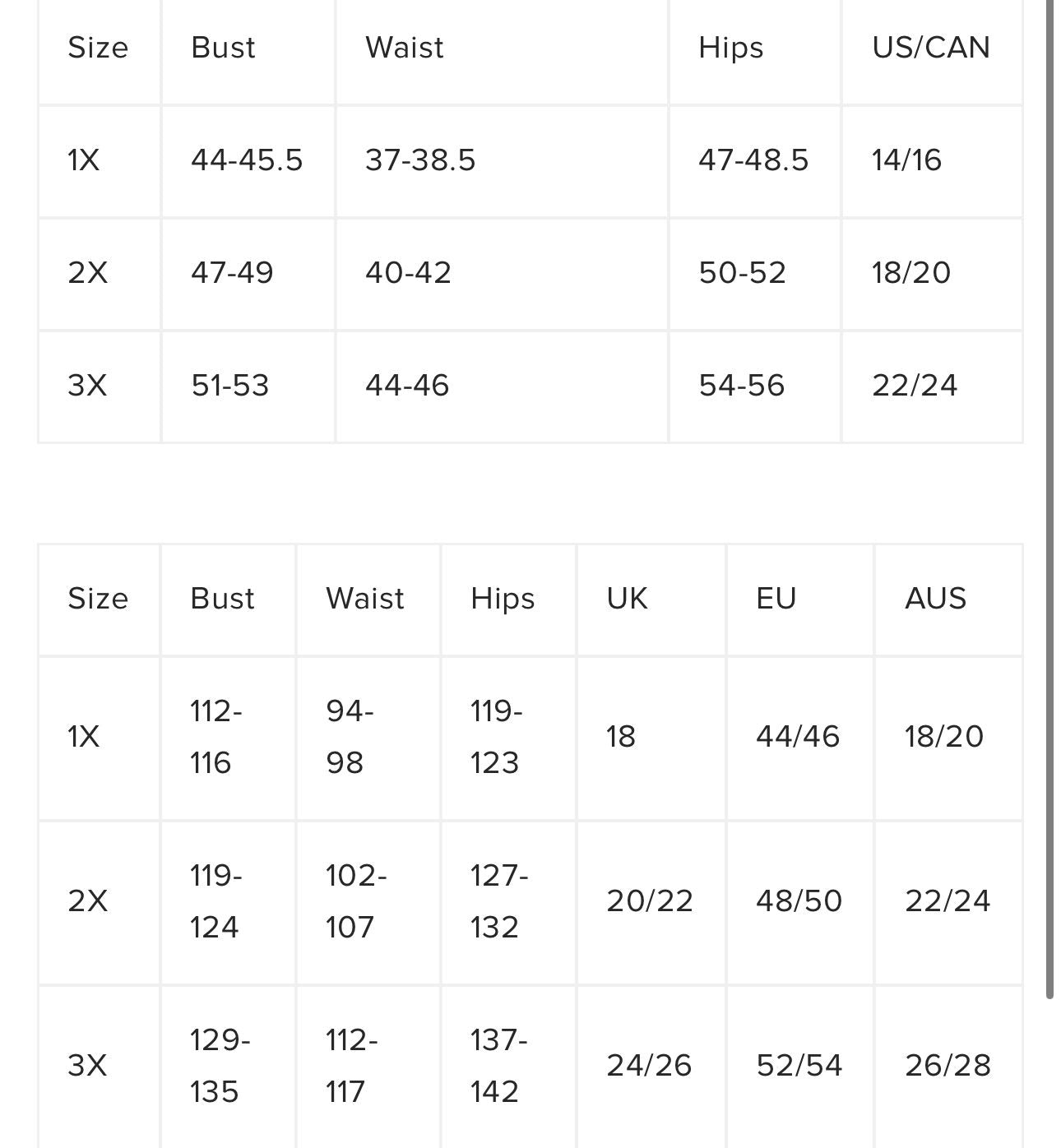Click the 40-42 waist cell
The image size is (1061, 1148).
click(x=408, y=273)
